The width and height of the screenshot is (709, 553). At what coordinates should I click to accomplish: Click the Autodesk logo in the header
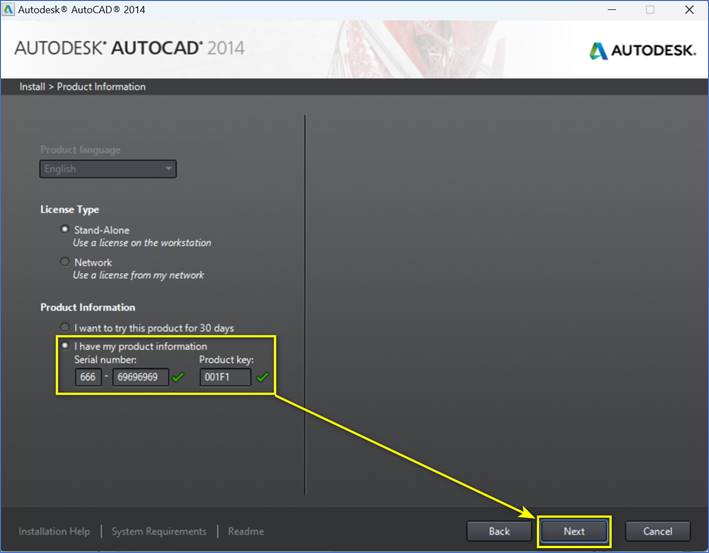point(642,51)
